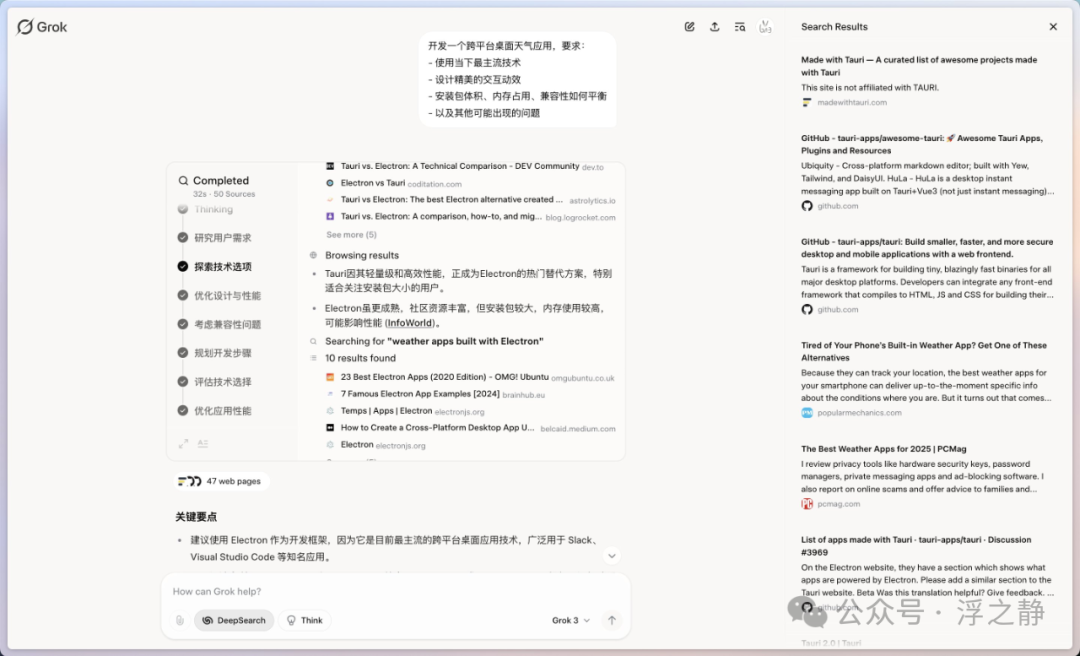Click the pcmag.com source icon
Viewport: 1080px width, 656px height.
click(807, 504)
